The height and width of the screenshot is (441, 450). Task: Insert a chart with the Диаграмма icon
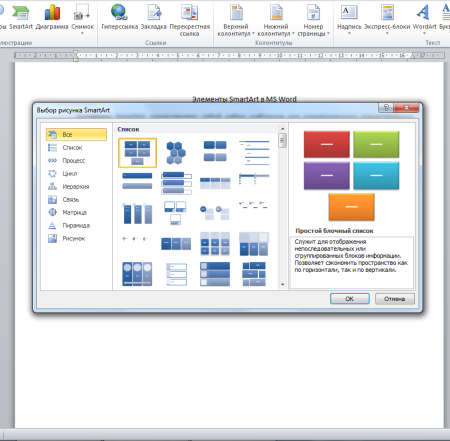pos(52,17)
